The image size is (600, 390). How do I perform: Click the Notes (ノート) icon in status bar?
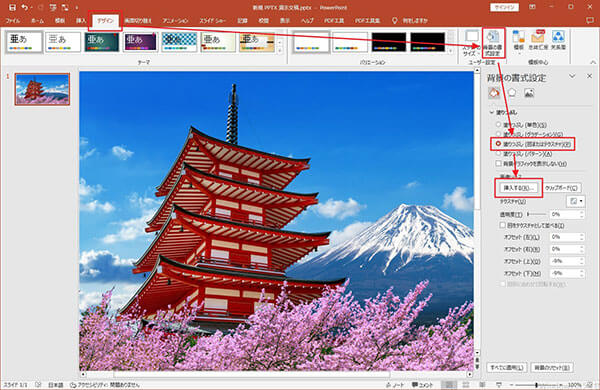click(395, 385)
